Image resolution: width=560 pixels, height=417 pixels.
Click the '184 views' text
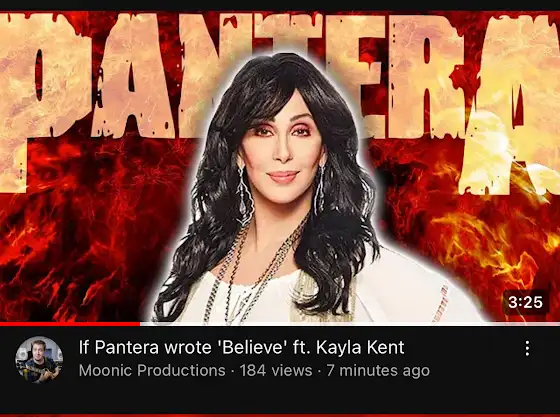coord(276,370)
